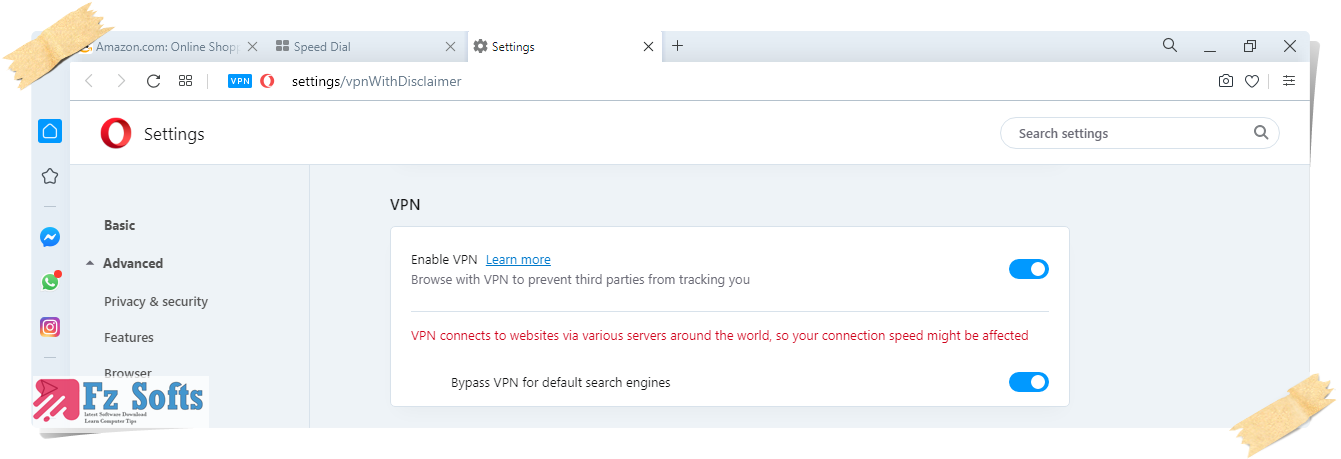Viewport: 1341px width, 459px height.
Task: Switch to the Speed Dial tab
Action: [366, 47]
